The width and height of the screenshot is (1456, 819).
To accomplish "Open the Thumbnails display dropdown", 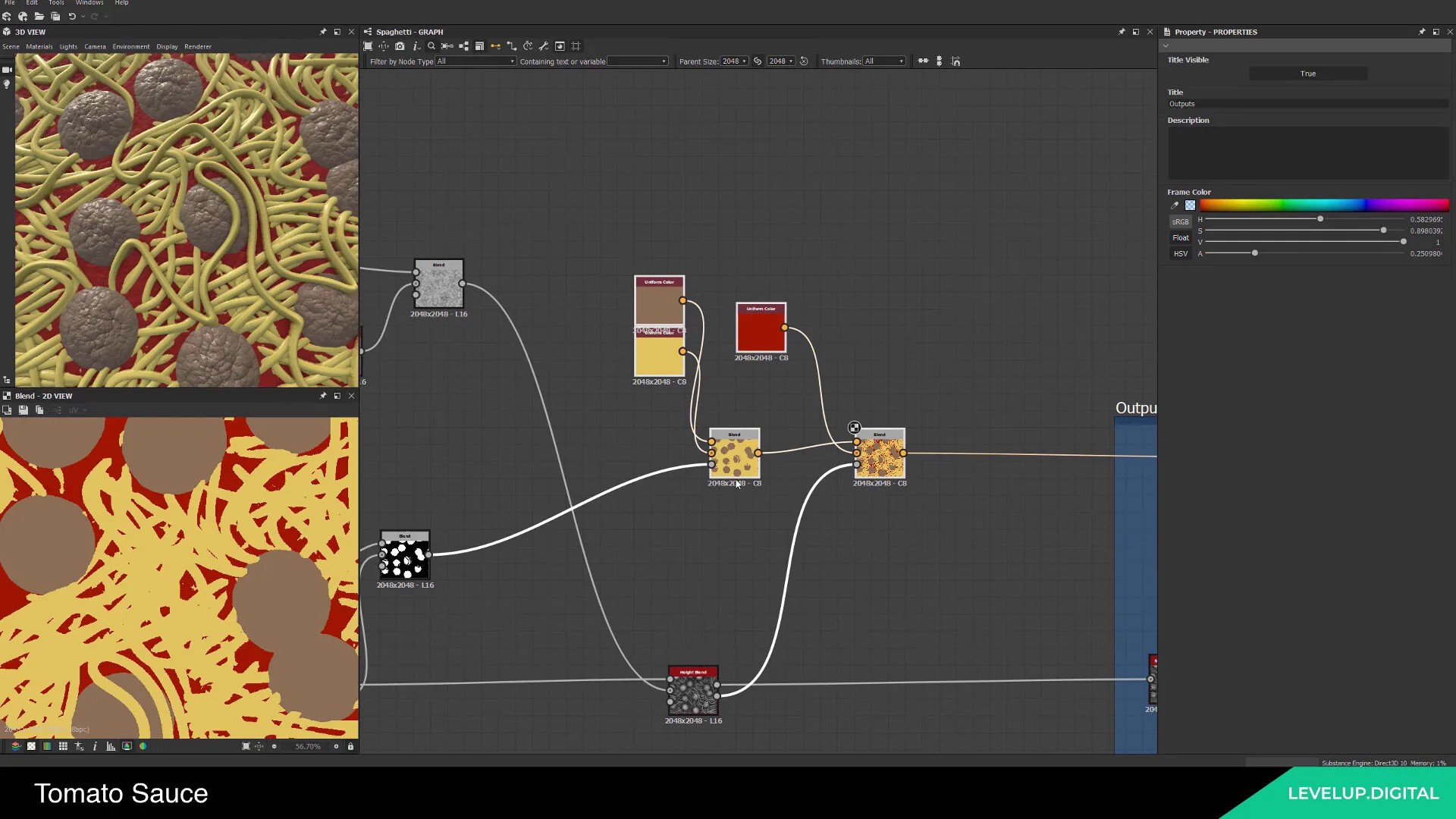I will coord(883,61).
